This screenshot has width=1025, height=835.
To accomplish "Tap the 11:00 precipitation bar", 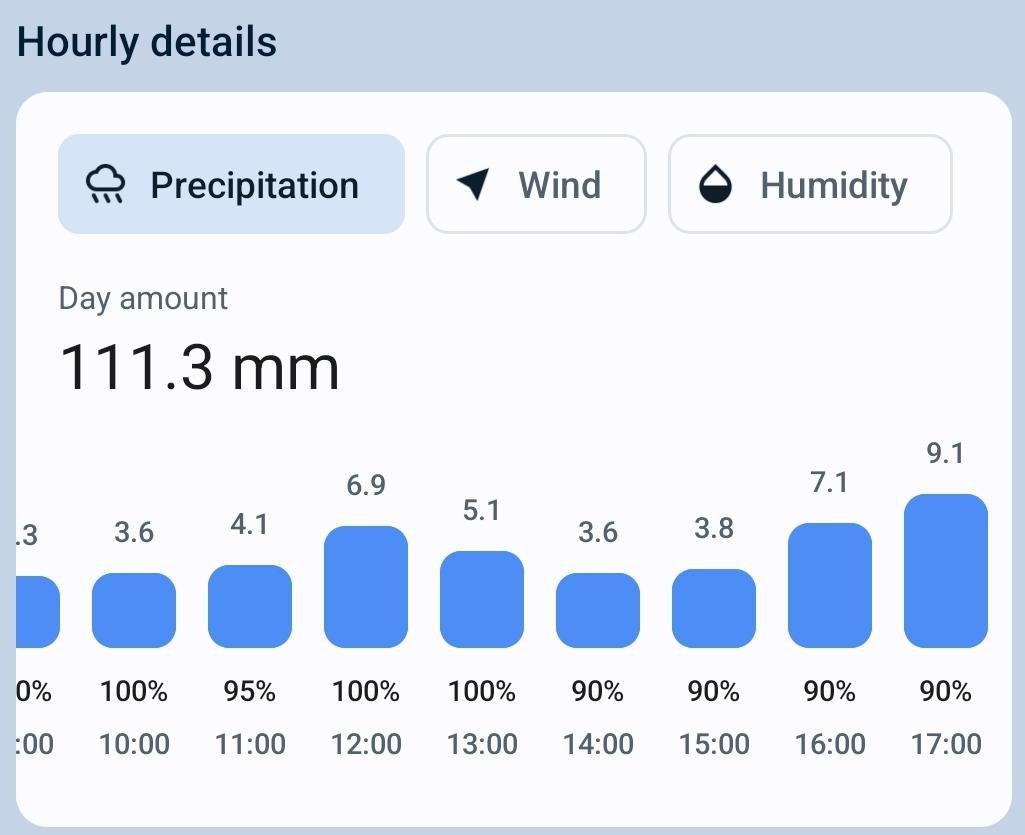I will [x=250, y=606].
